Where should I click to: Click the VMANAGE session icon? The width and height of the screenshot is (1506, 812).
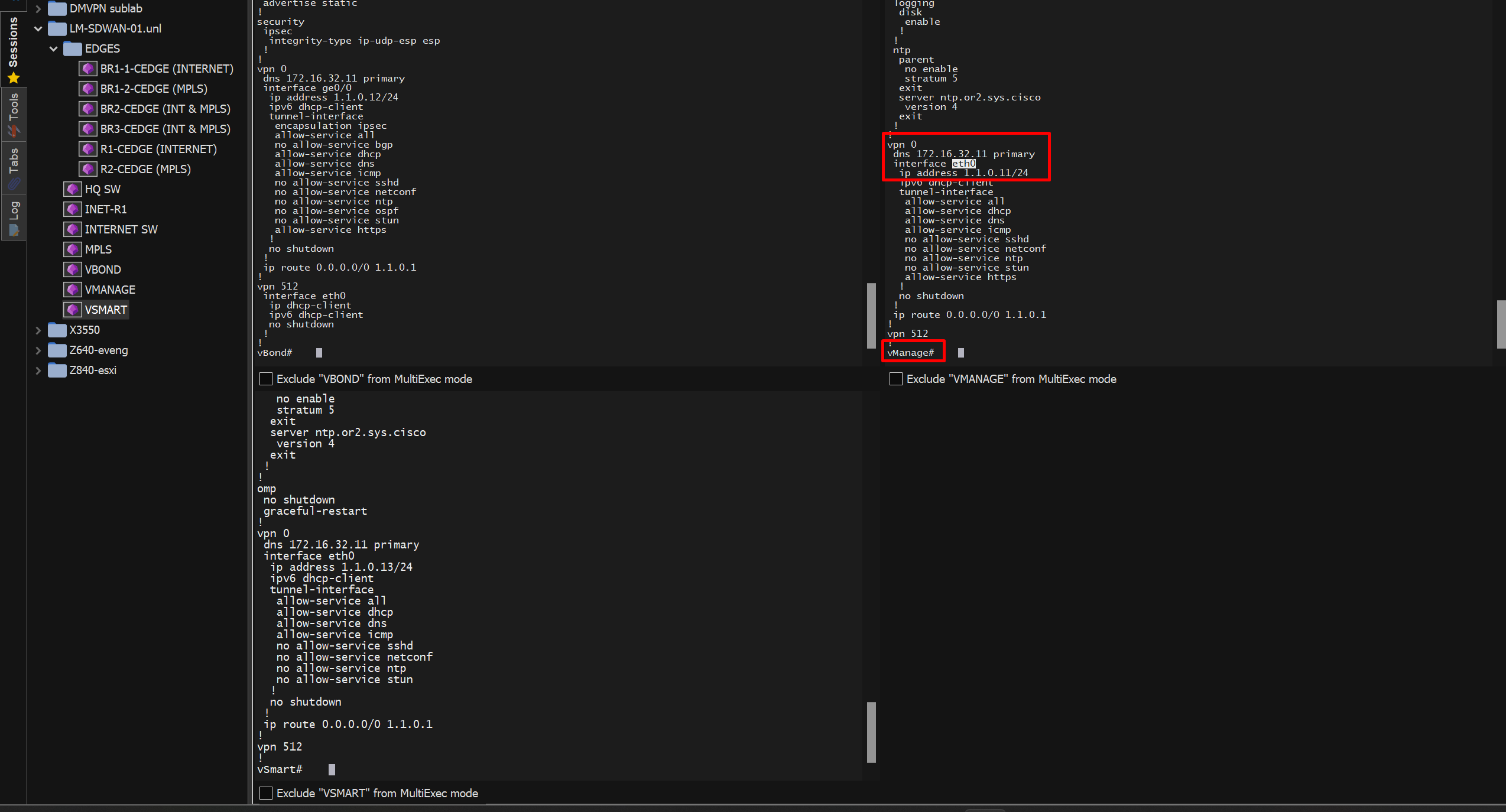pyautogui.click(x=72, y=290)
